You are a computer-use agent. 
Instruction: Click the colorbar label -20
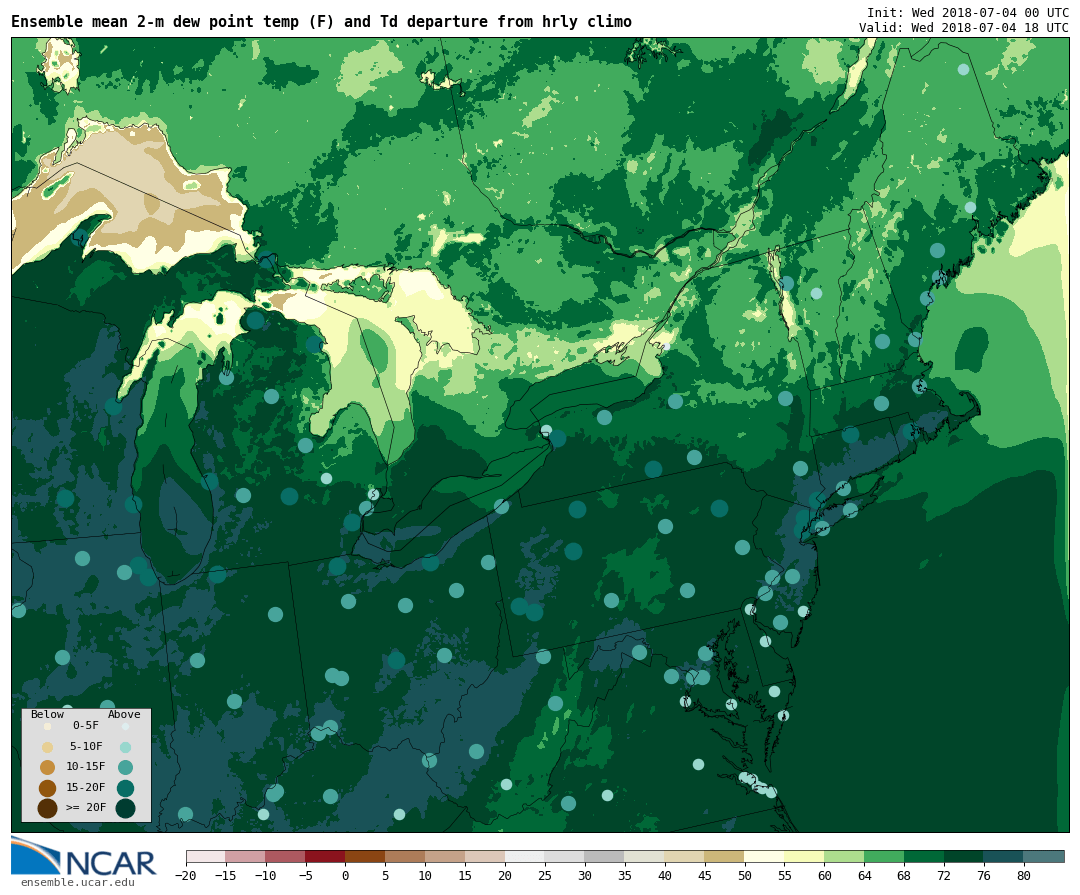185,875
